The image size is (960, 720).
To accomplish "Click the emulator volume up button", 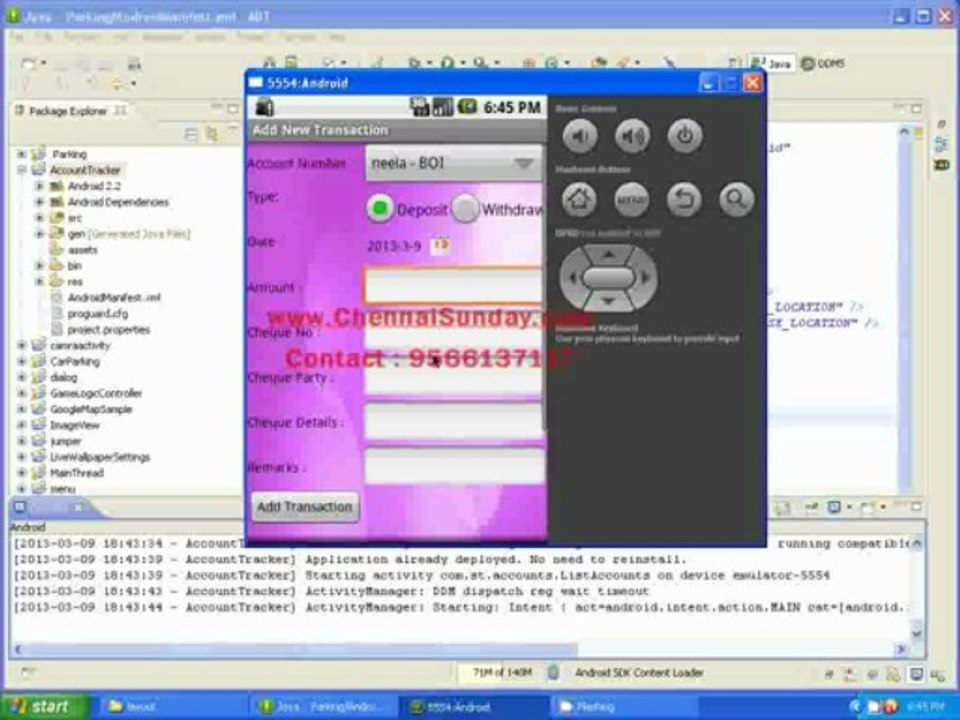I will click(x=632, y=136).
